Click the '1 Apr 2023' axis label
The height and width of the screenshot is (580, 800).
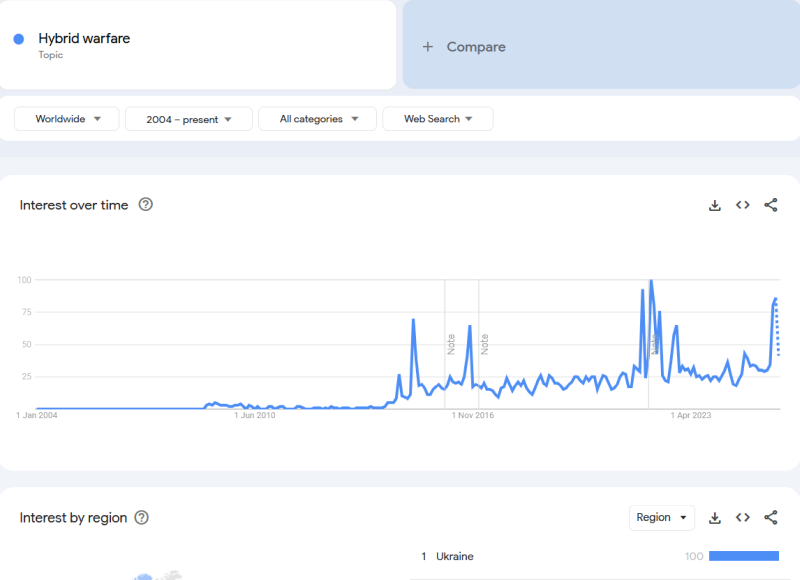click(x=691, y=415)
